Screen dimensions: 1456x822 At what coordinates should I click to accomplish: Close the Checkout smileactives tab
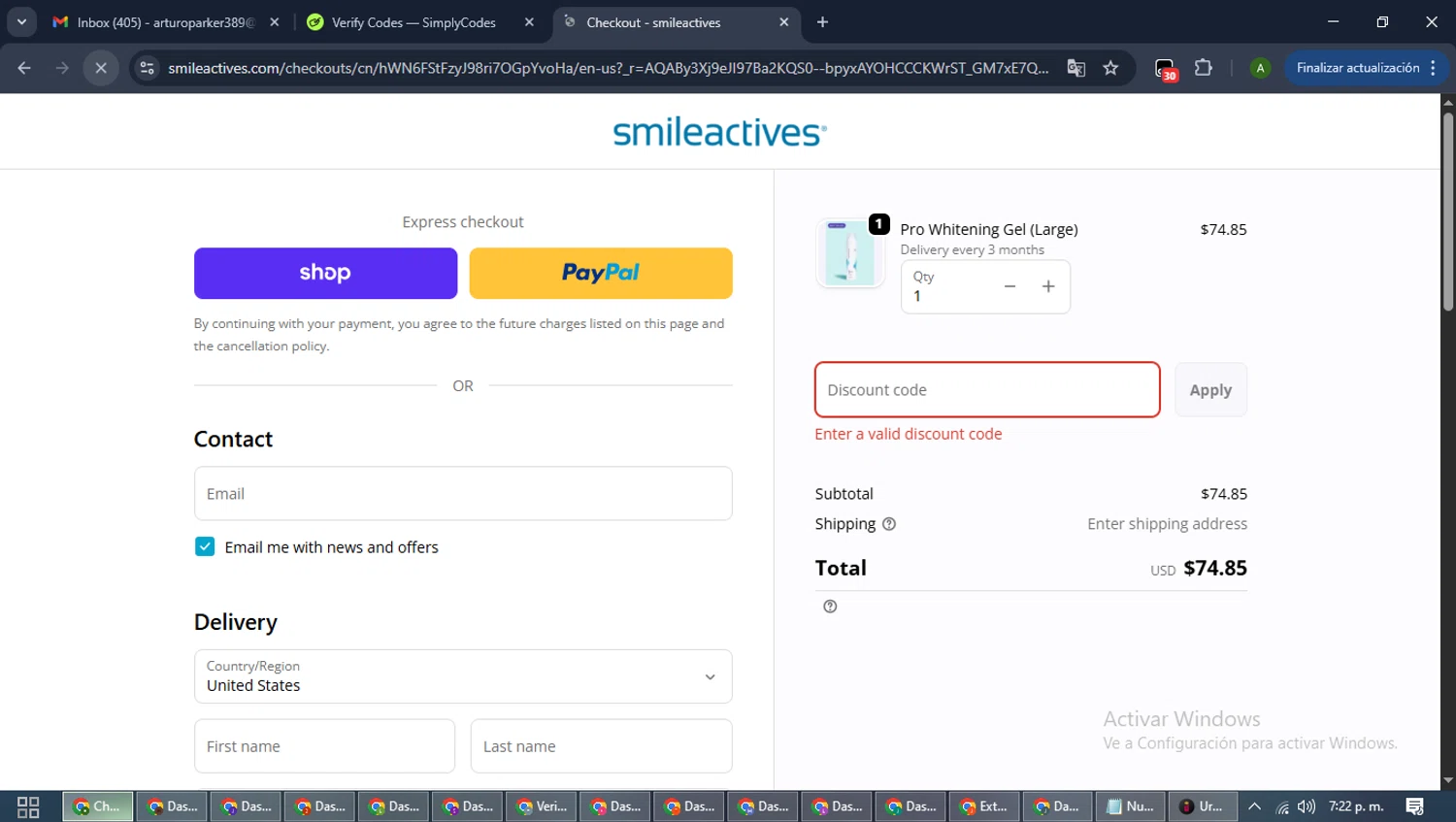click(x=784, y=22)
